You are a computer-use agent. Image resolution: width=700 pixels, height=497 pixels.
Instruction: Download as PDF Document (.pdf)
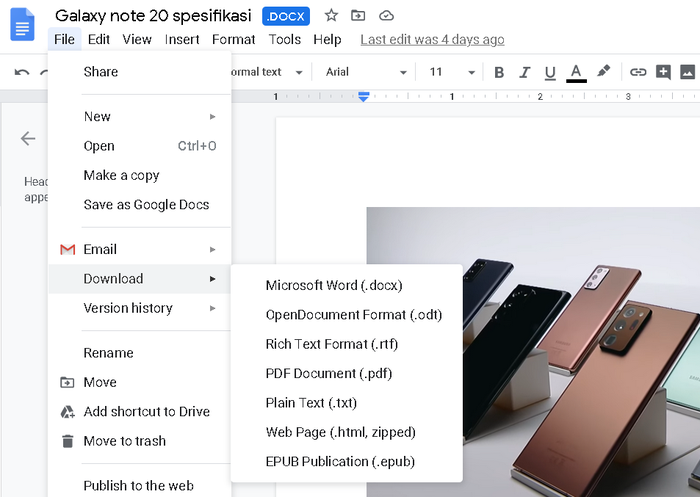tap(346, 373)
